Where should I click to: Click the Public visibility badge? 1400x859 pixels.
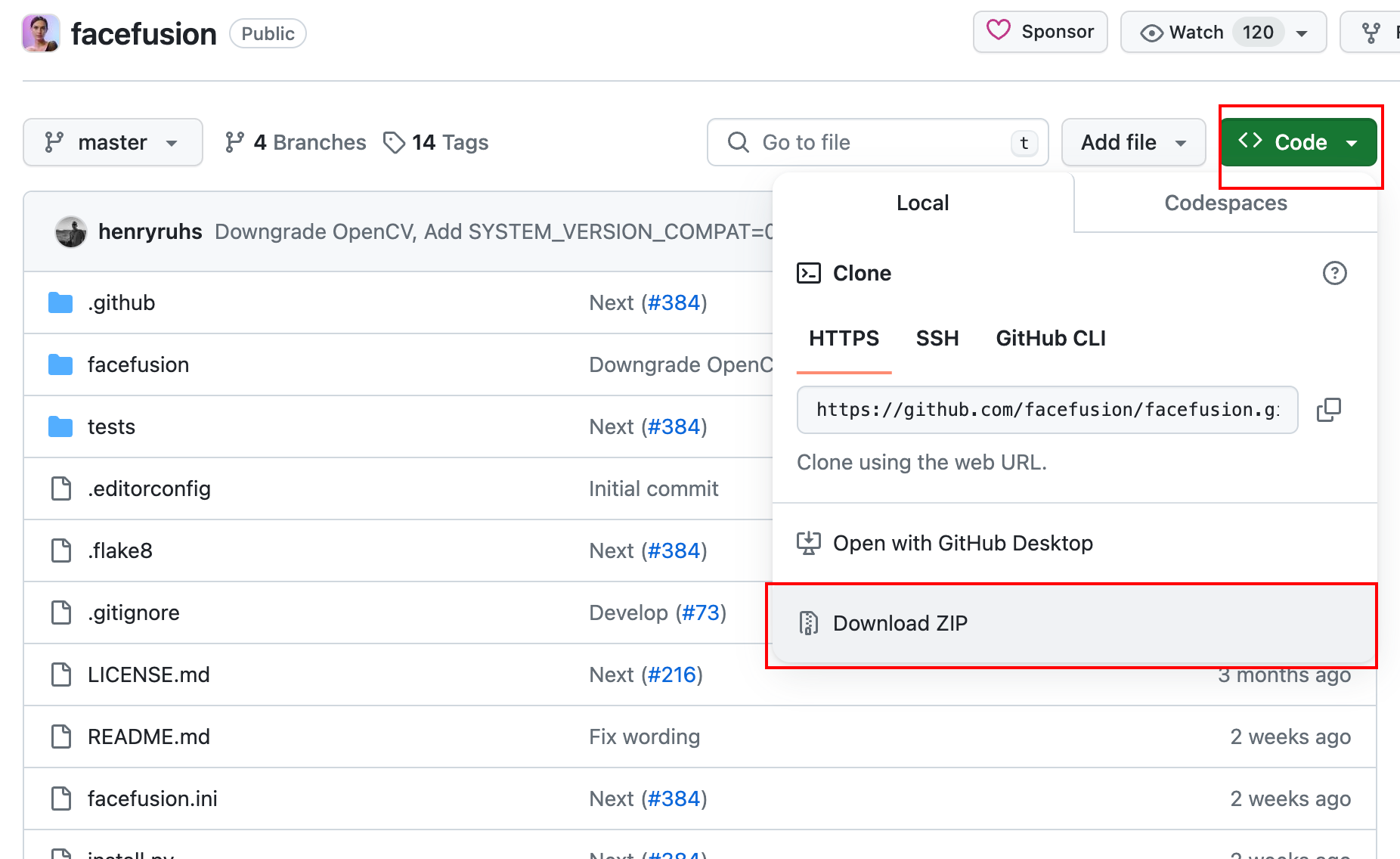(x=268, y=33)
